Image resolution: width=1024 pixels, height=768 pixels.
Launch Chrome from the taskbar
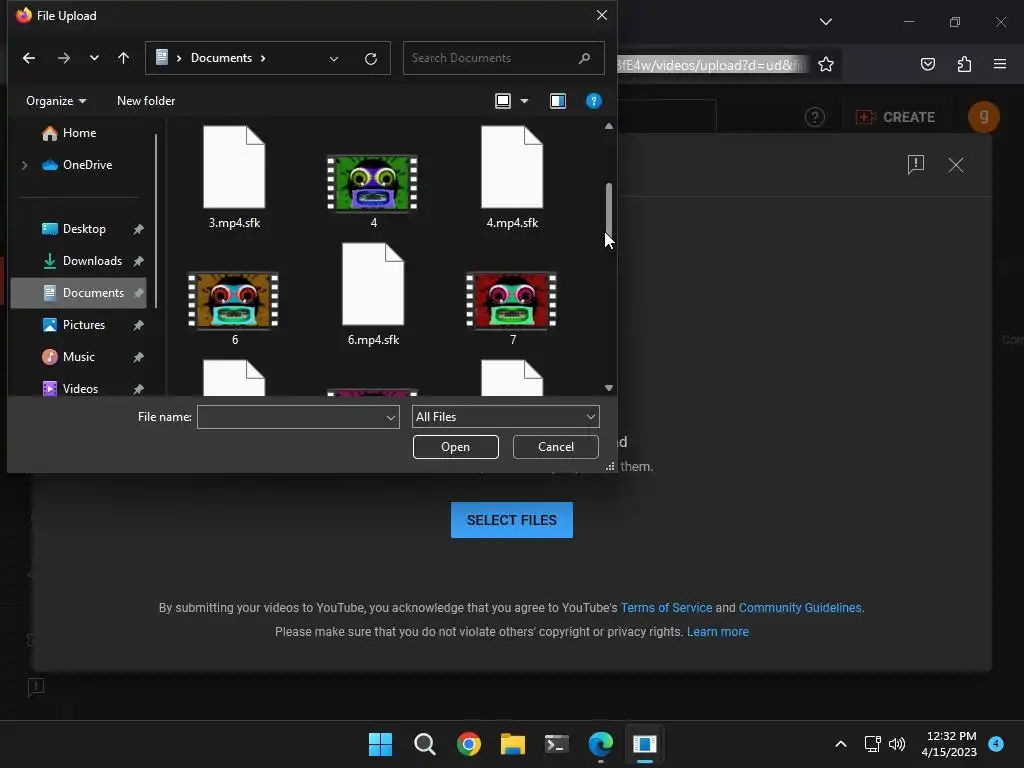(468, 744)
